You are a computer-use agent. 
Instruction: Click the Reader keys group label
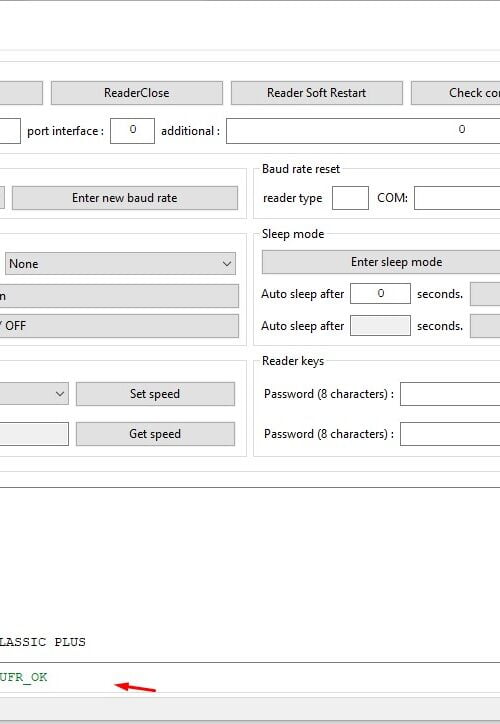coord(293,361)
